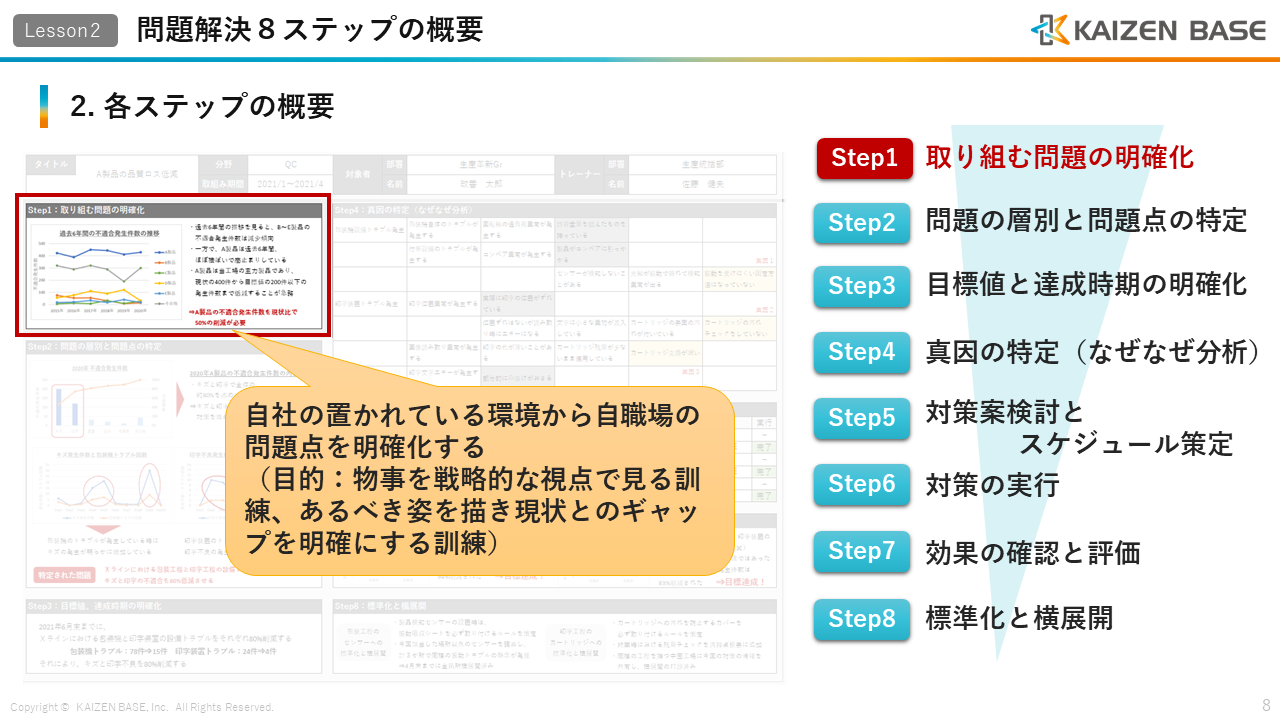Select the Step5 button
The width and height of the screenshot is (1280, 720).
coord(862,418)
